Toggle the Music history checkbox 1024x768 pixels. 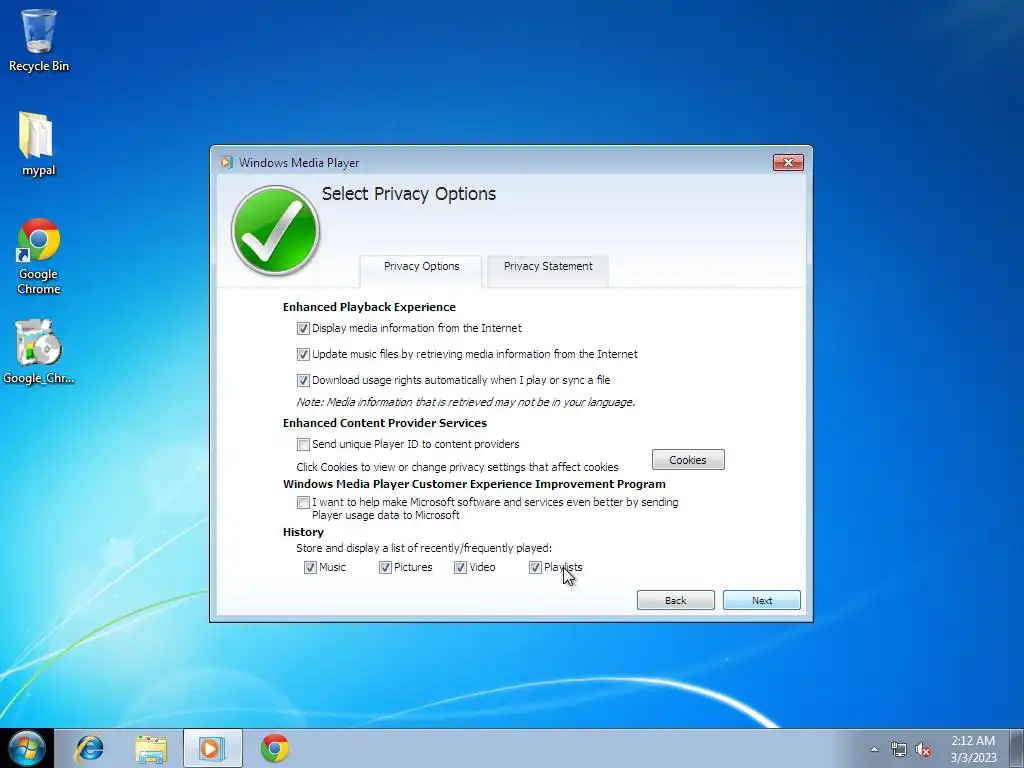pyautogui.click(x=310, y=568)
